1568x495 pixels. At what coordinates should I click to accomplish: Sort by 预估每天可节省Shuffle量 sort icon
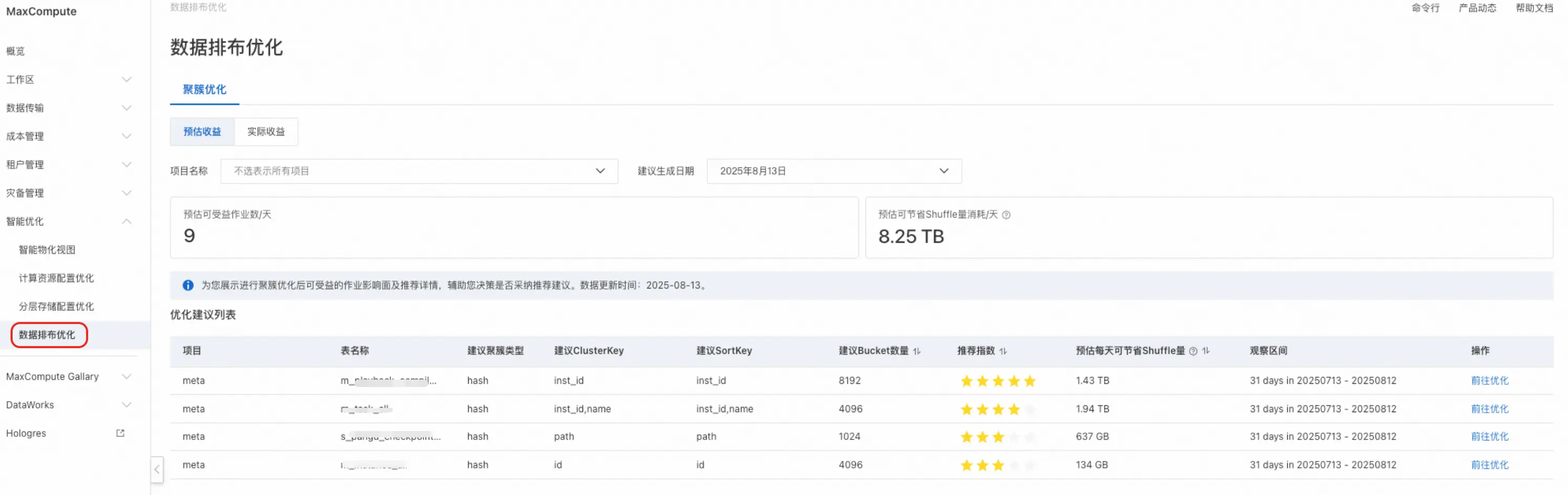[1206, 351]
